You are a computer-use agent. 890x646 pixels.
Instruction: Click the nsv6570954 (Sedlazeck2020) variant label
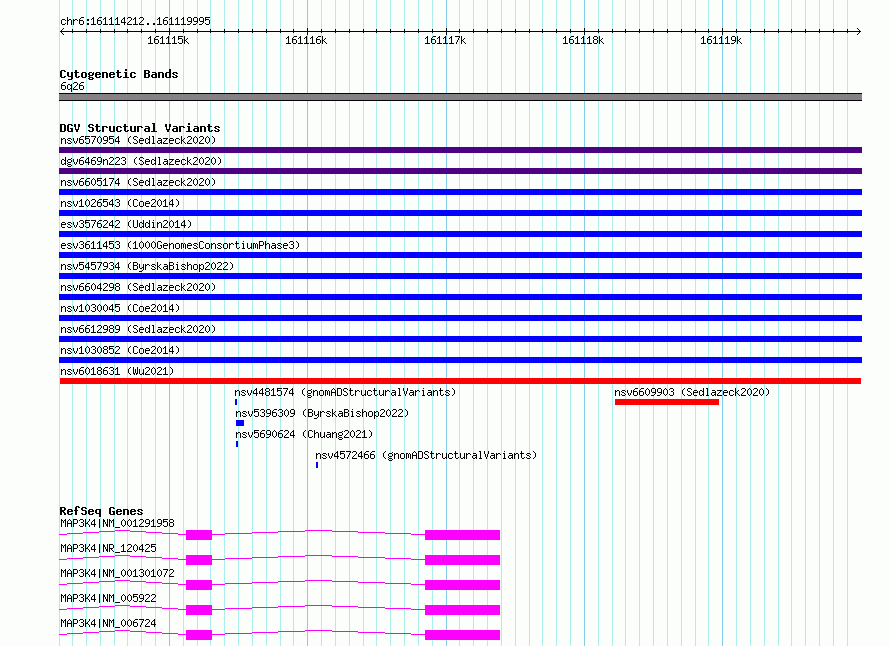(x=138, y=140)
